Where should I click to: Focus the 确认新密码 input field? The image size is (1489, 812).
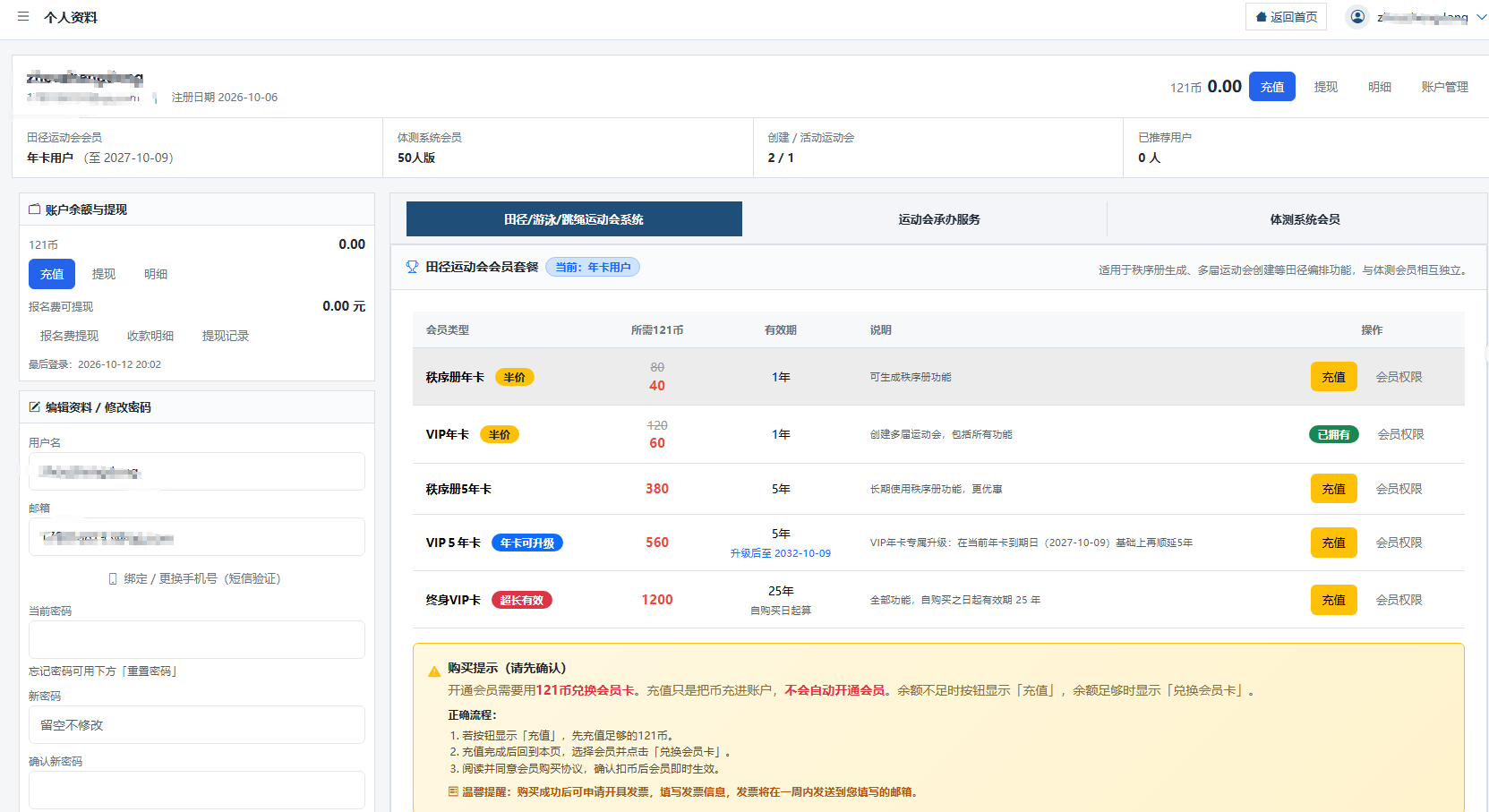point(197,790)
